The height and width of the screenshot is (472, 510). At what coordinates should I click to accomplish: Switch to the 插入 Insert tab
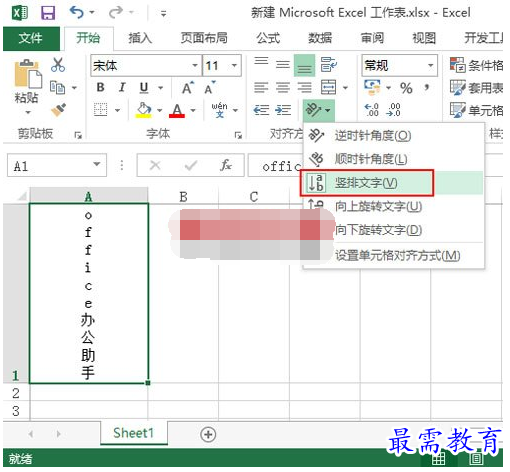click(x=140, y=38)
